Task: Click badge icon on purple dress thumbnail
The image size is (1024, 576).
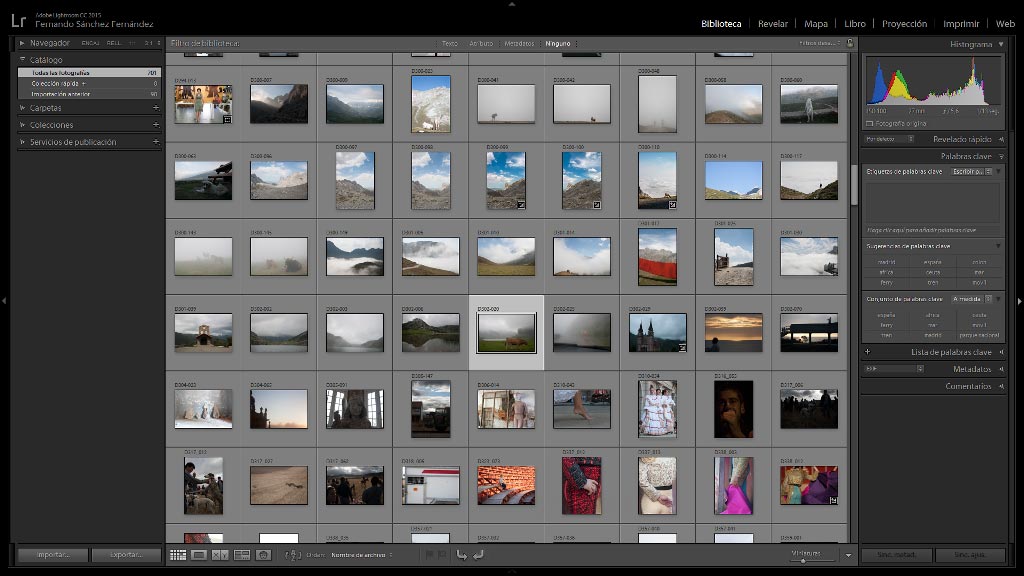Action: point(834,500)
